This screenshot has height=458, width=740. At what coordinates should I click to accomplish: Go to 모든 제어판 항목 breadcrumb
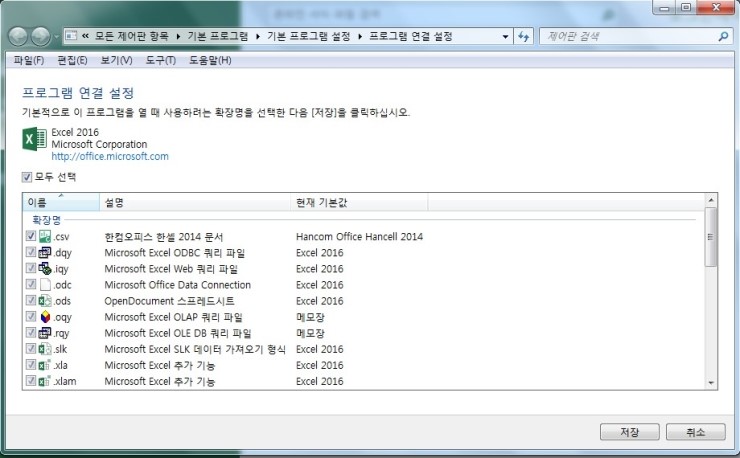coord(132,36)
